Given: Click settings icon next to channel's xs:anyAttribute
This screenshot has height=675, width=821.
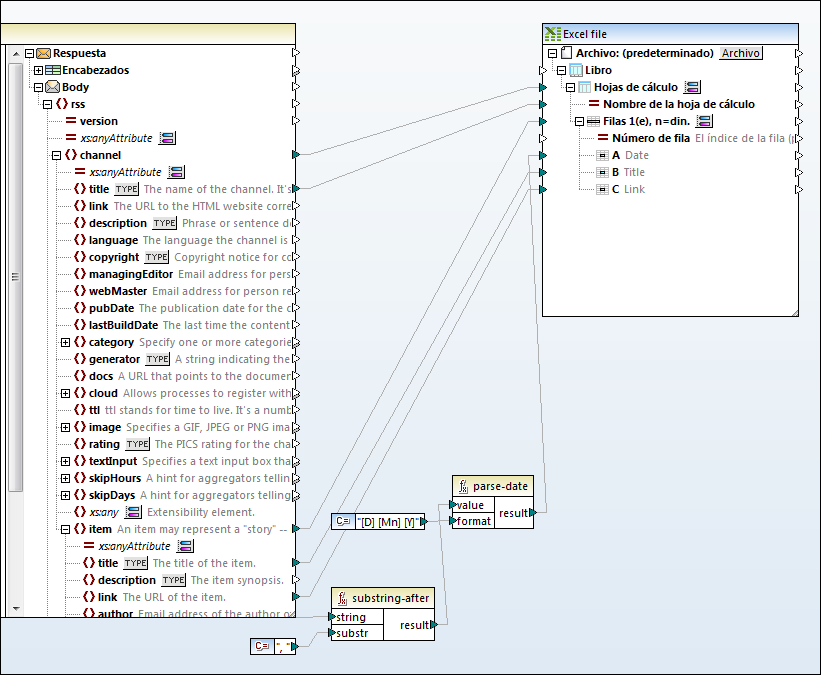Looking at the screenshot, I should point(176,171).
